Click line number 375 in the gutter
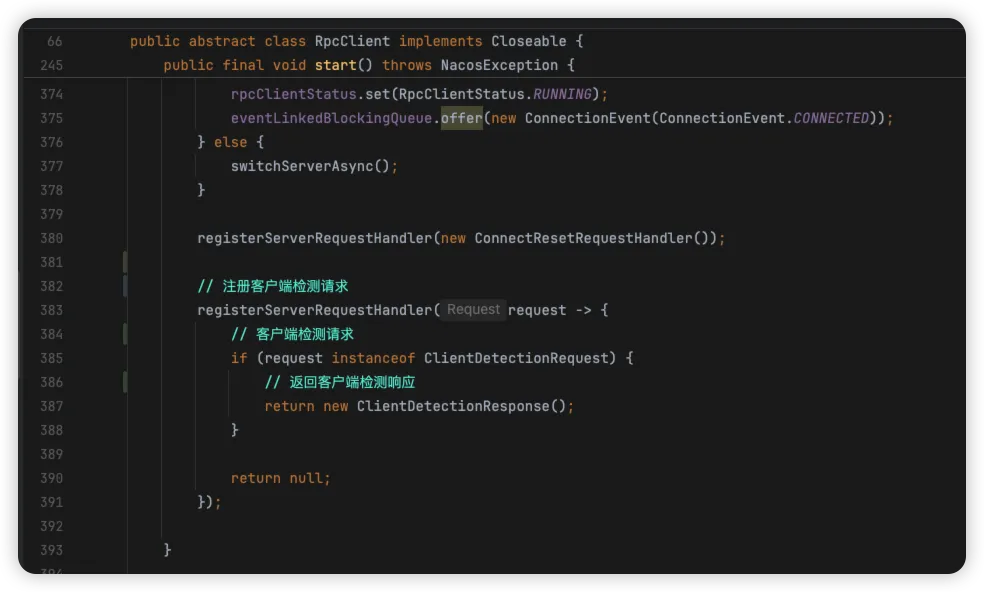Image resolution: width=984 pixels, height=592 pixels. [51, 118]
